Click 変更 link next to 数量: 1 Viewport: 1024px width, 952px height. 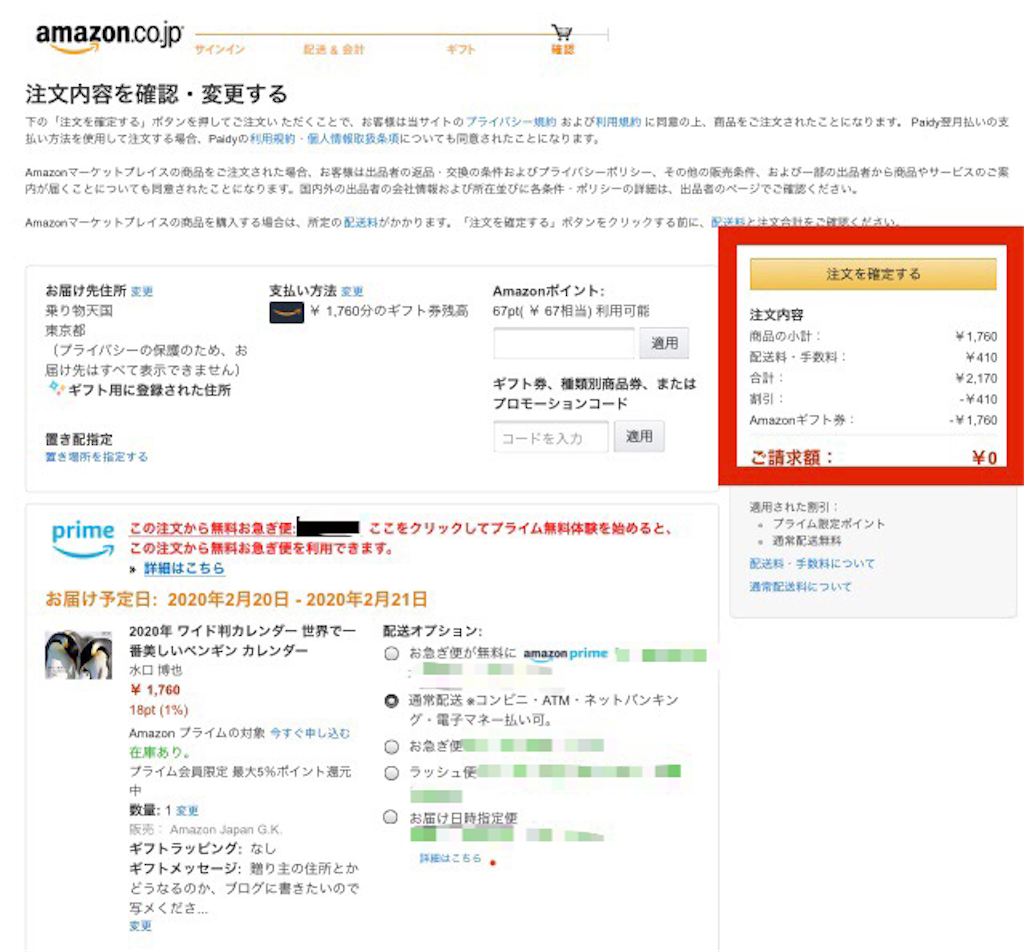tap(187, 811)
